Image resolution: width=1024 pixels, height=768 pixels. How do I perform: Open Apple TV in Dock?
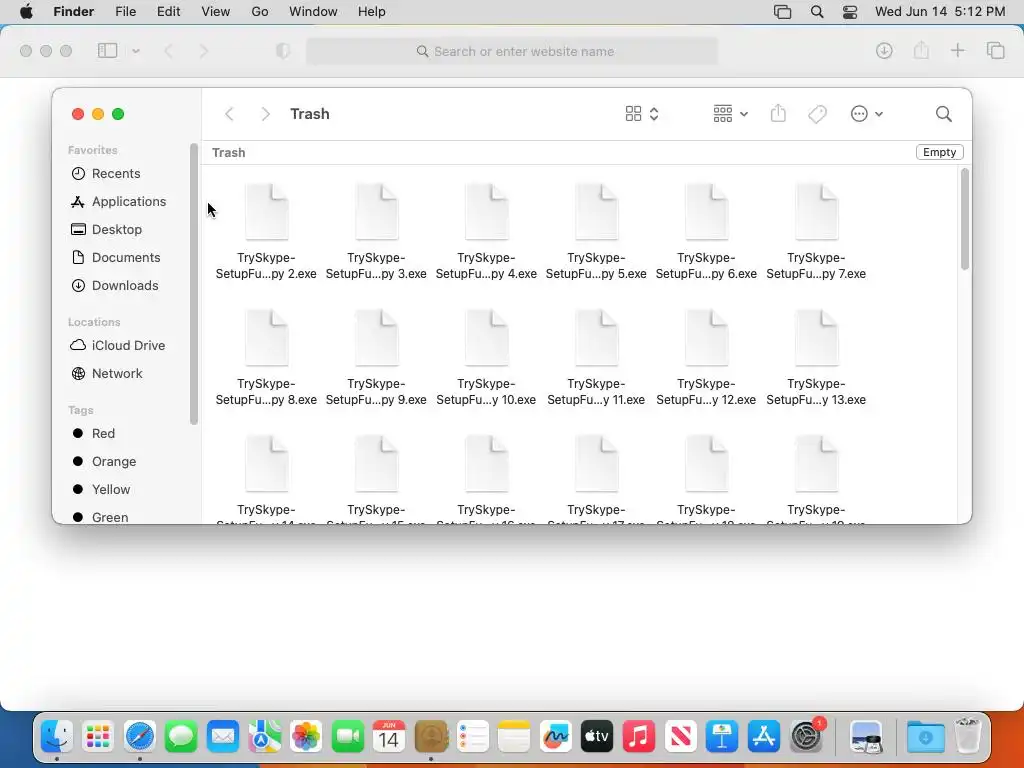pyautogui.click(x=597, y=737)
